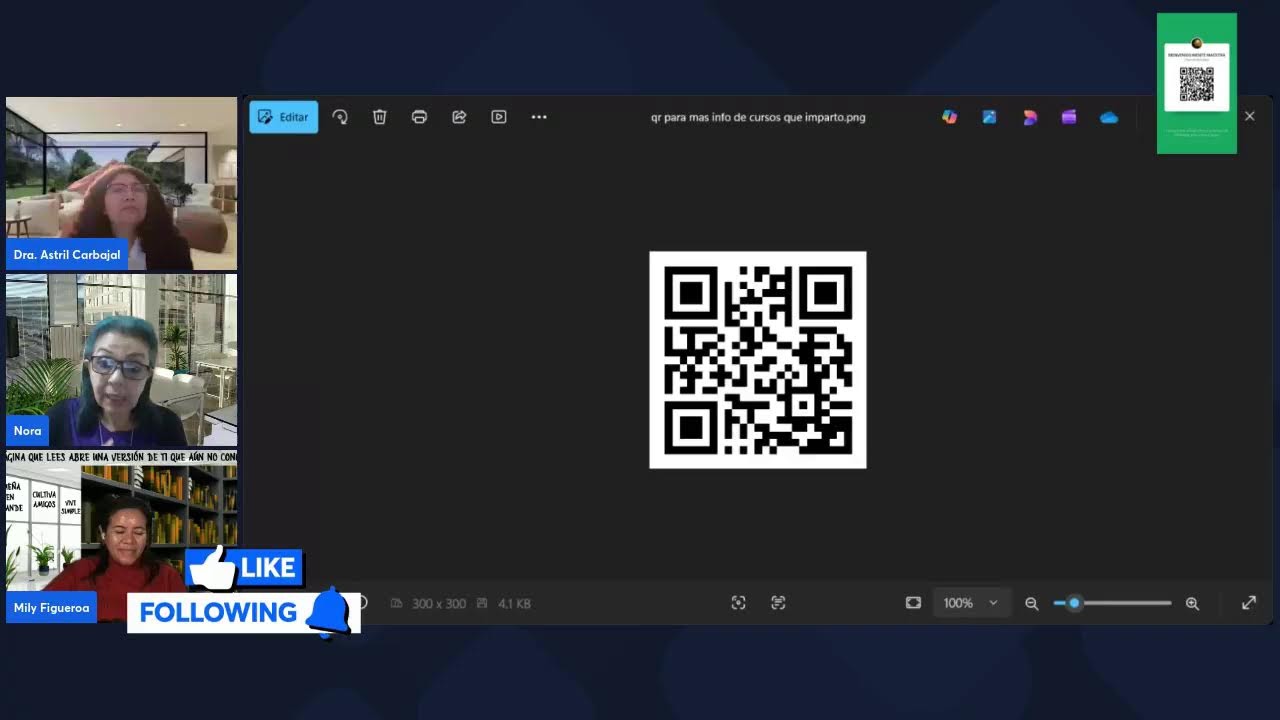This screenshot has width=1280, height=720.
Task: Click the green QR card thumbnail overlay
Action: click(x=1197, y=83)
